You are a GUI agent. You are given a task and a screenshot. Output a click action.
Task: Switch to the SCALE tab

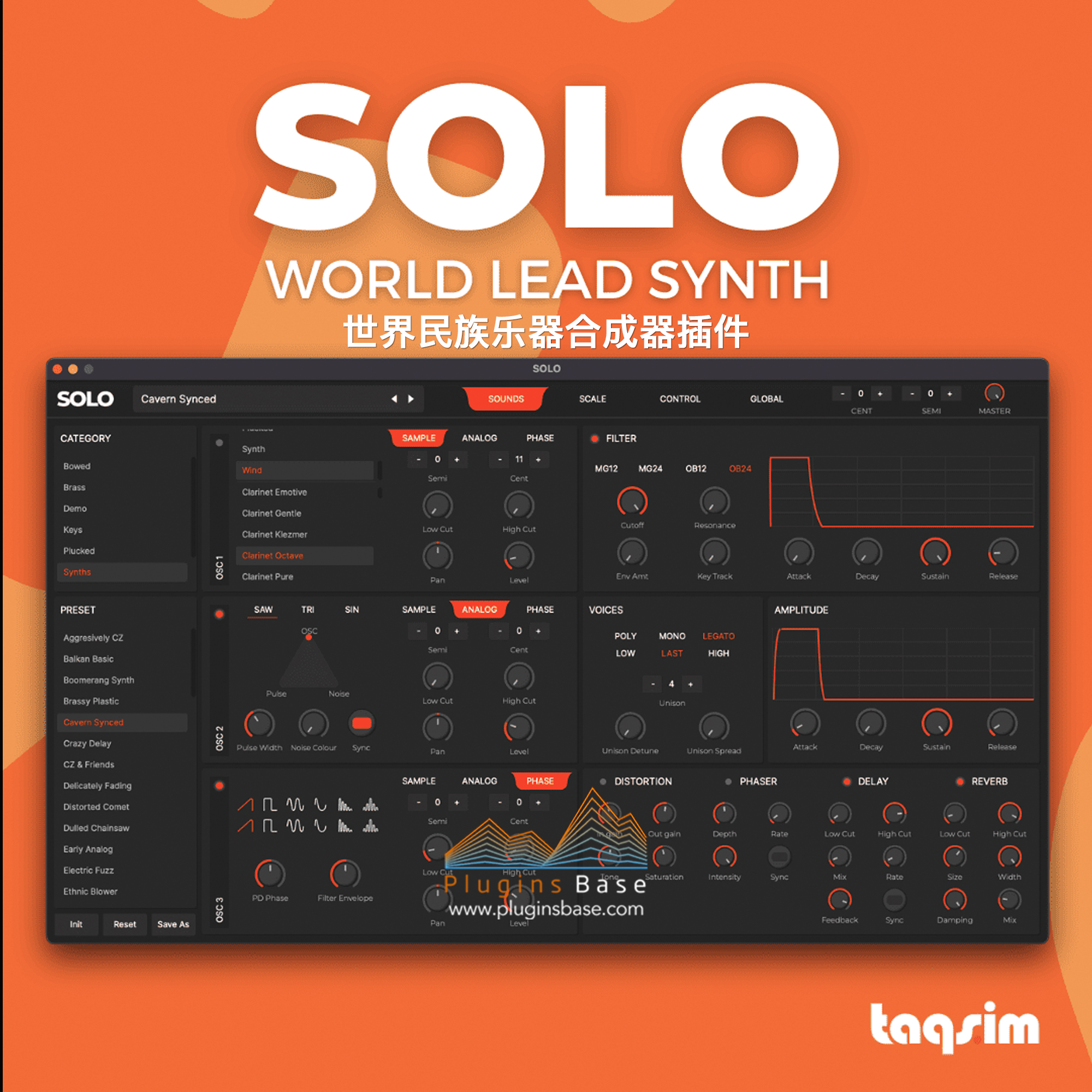[x=592, y=399]
